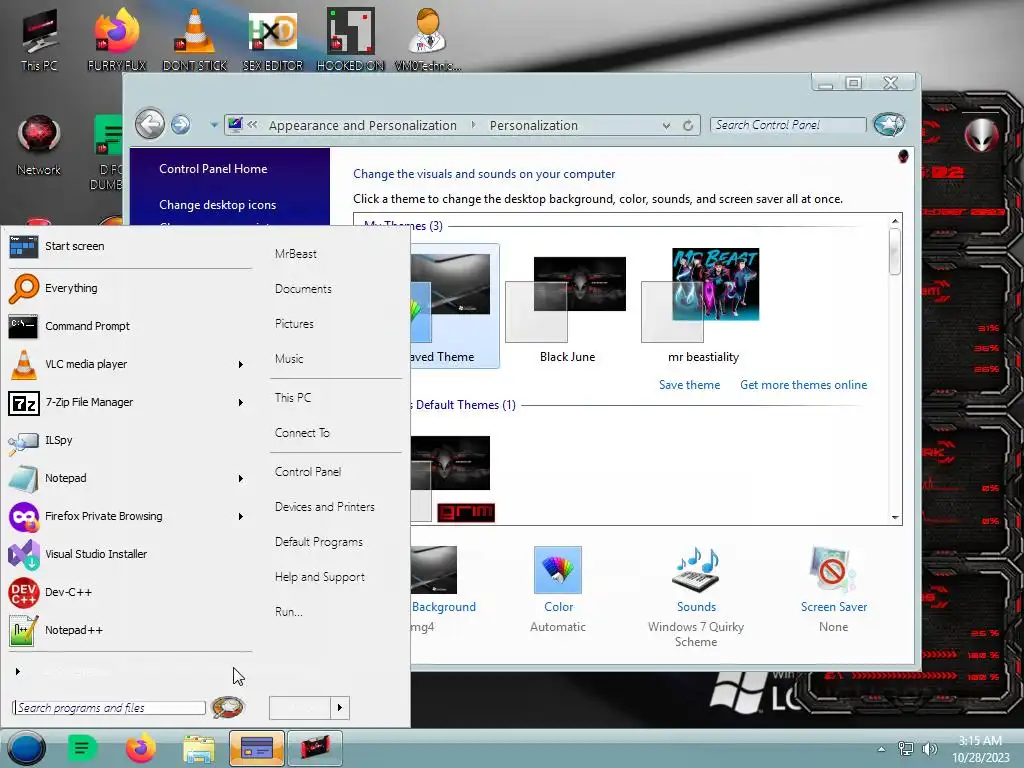Open Documents from start menu
1024x768 pixels.
303,289
